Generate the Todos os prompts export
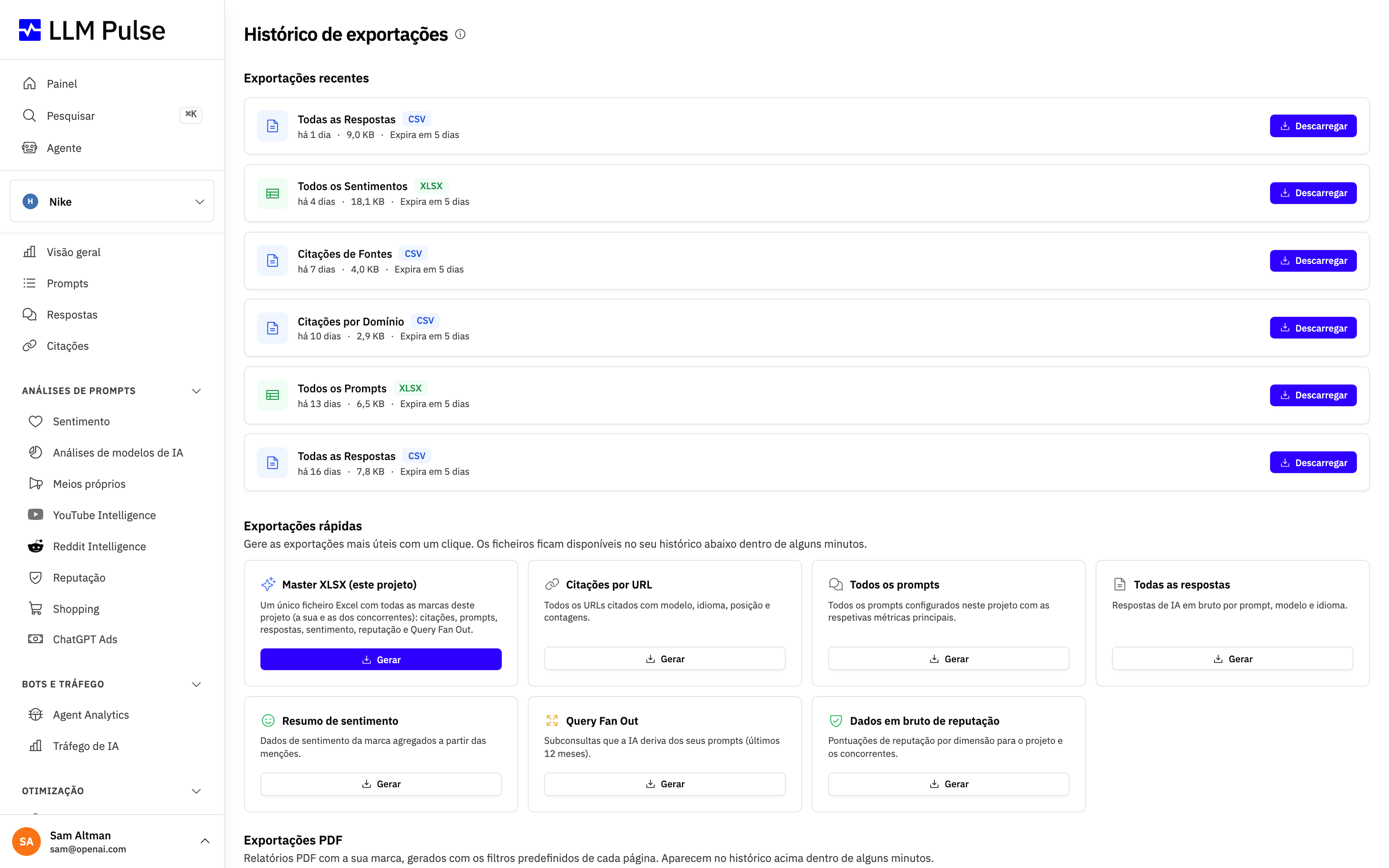The width and height of the screenshot is (1389, 868). point(949,659)
